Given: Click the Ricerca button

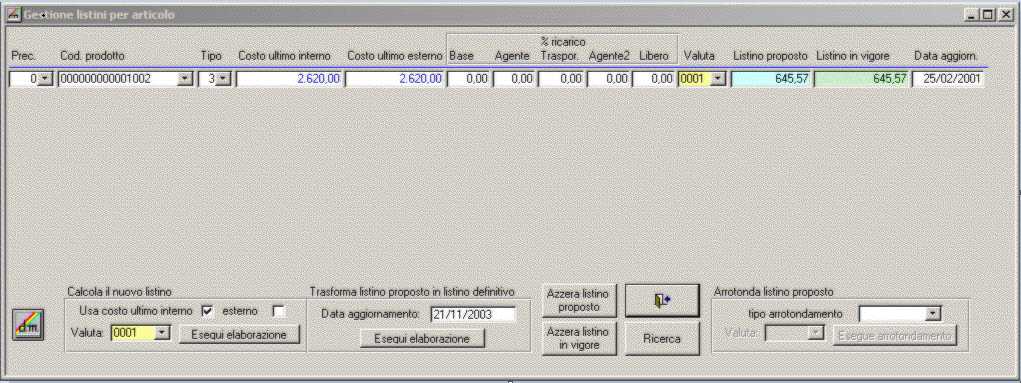Looking at the screenshot, I should (662, 339).
